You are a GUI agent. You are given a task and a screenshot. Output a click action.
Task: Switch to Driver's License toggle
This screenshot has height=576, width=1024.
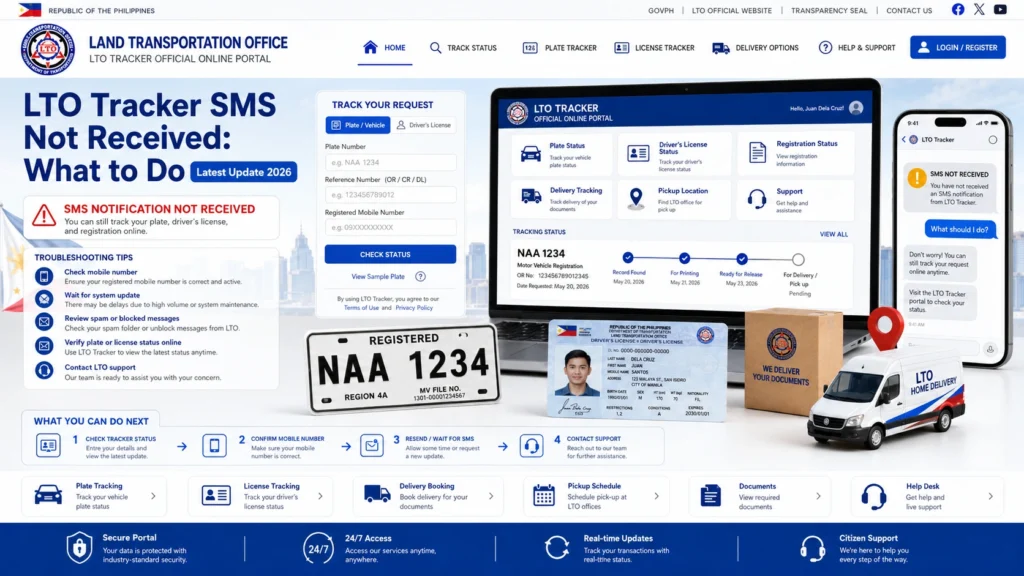click(x=424, y=125)
